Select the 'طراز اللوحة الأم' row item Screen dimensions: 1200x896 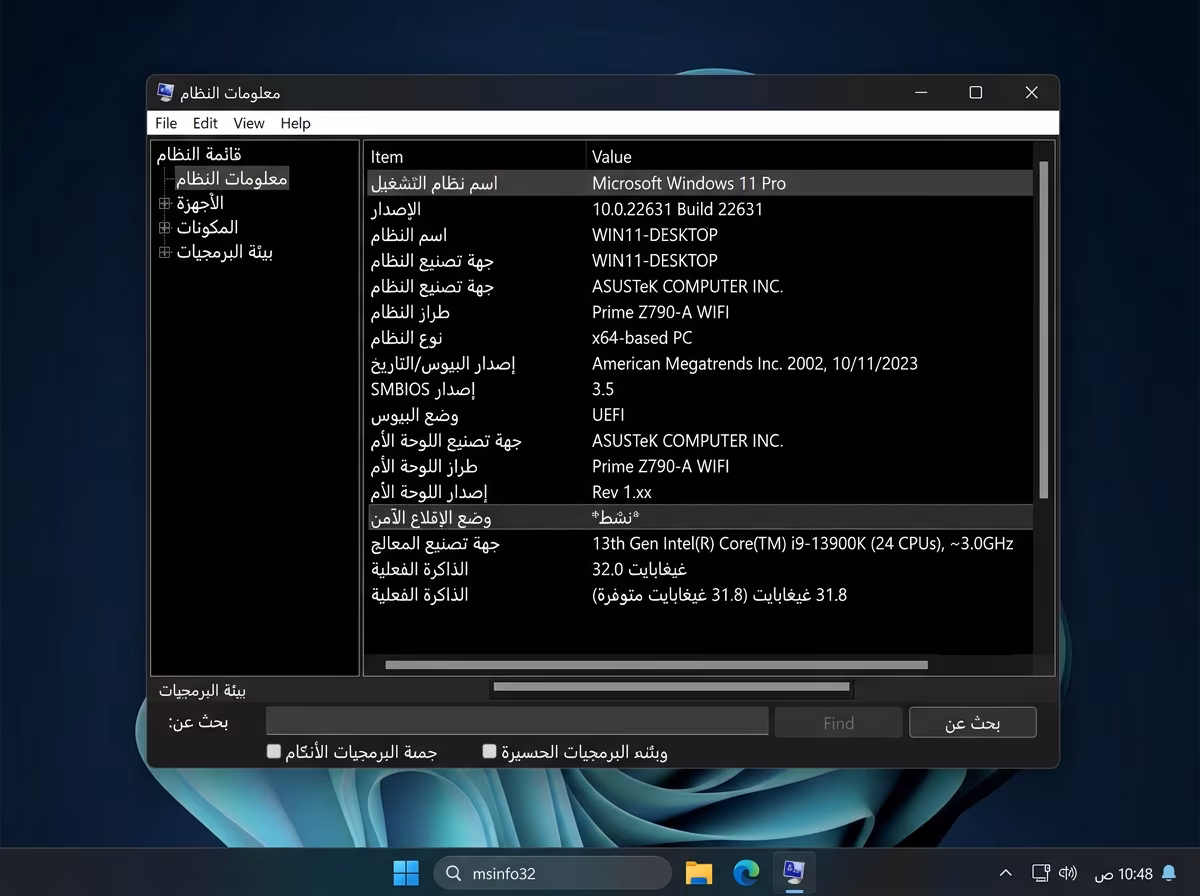click(424, 466)
